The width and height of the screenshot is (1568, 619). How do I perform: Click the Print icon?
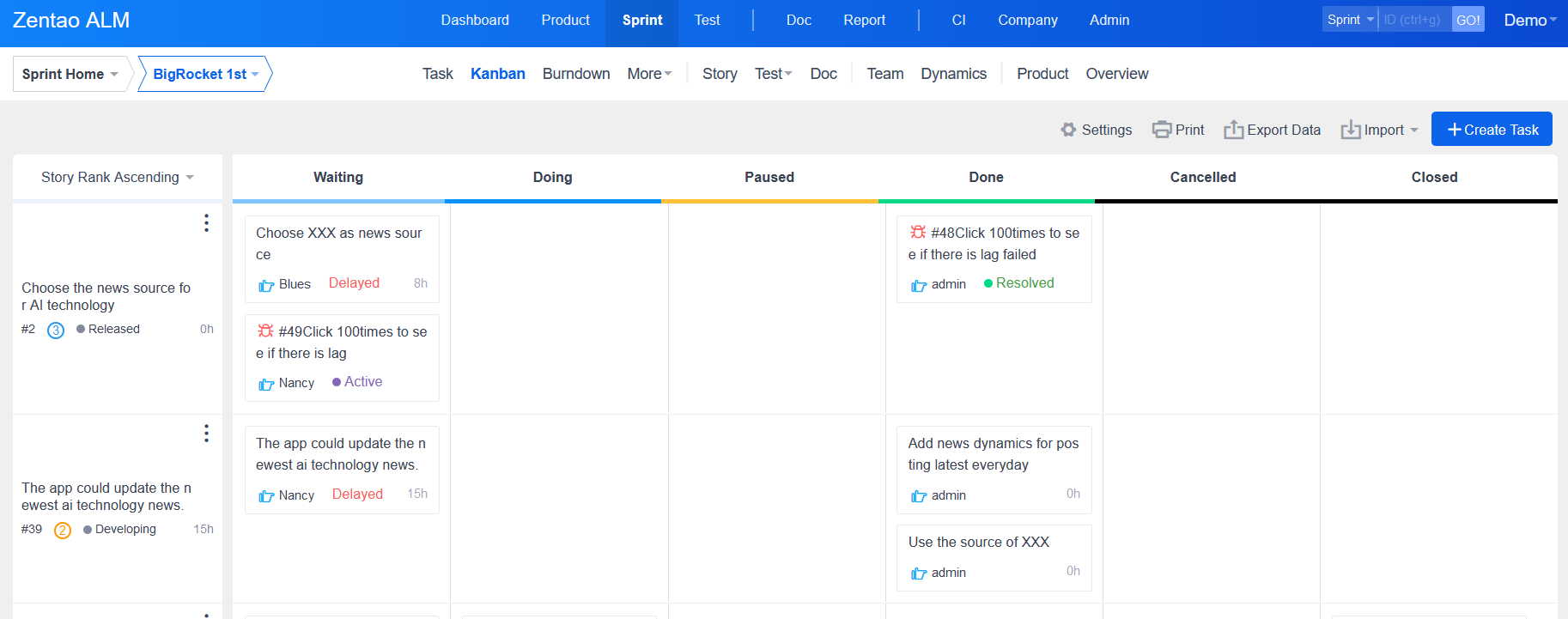(x=1162, y=130)
